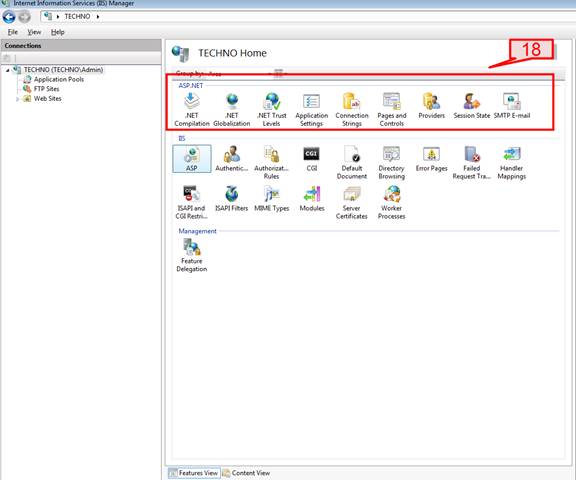Open .NET Globalization settings
The height and width of the screenshot is (480, 576).
(x=231, y=109)
